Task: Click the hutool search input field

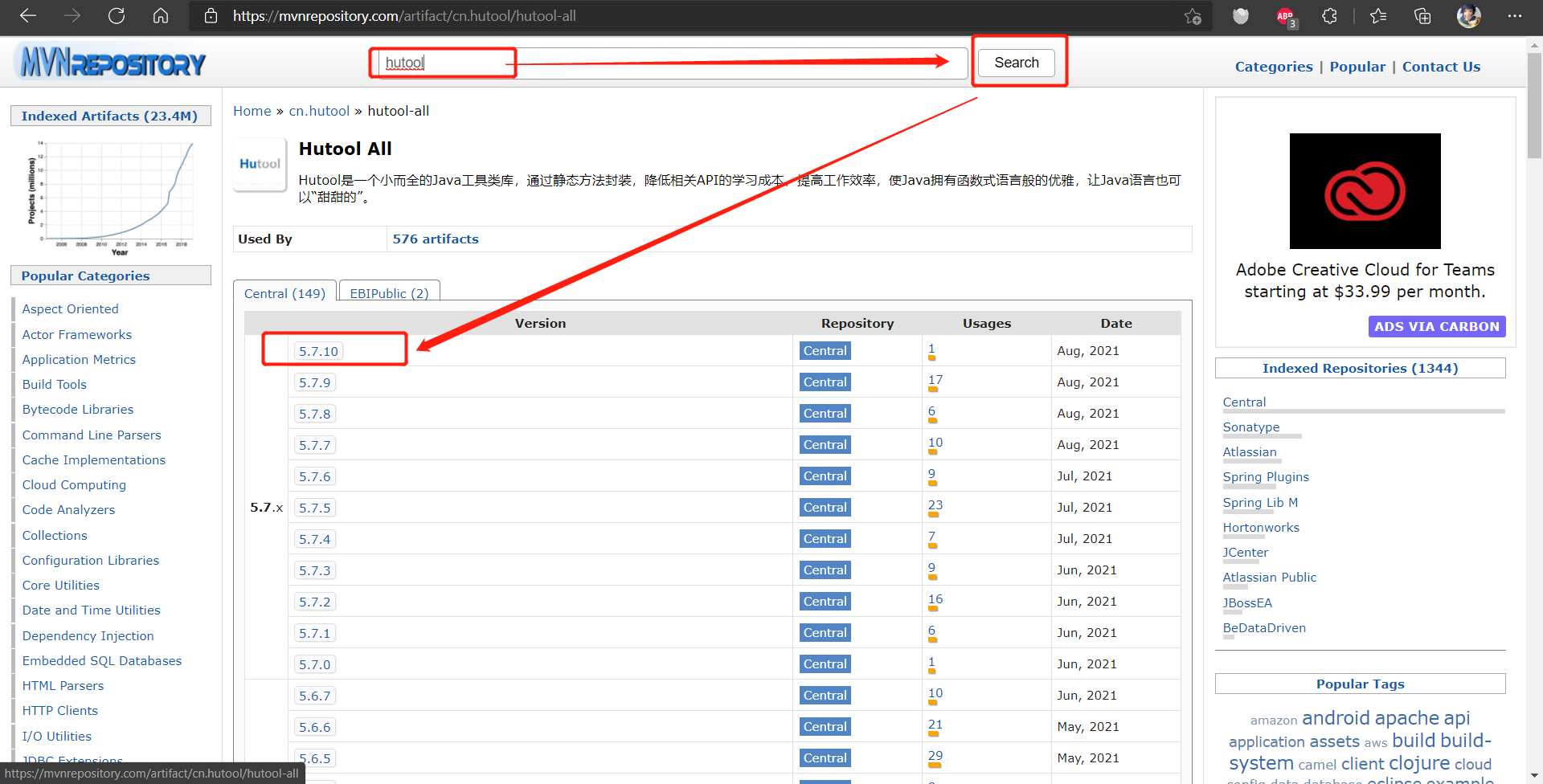Action: click(667, 63)
